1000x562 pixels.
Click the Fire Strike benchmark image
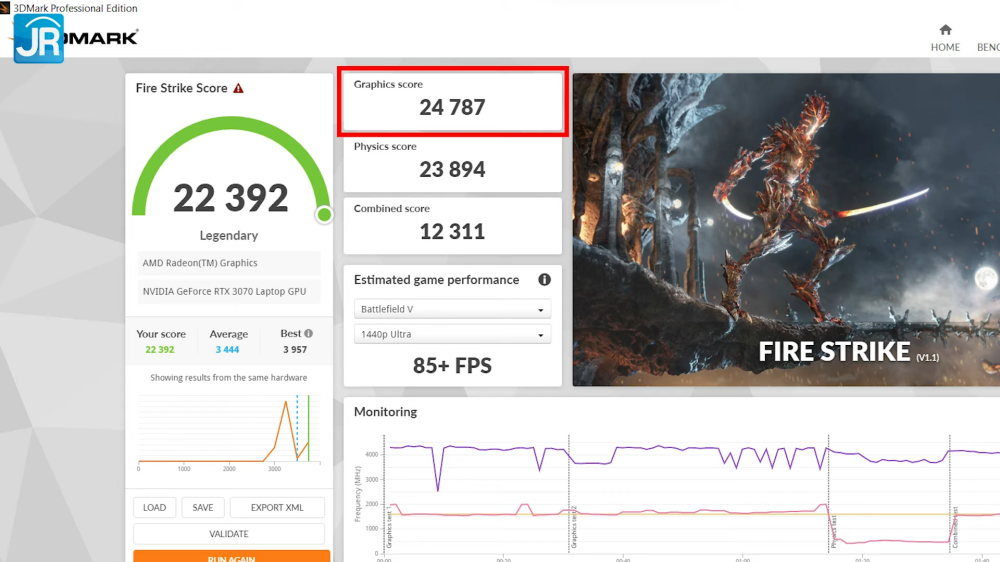pyautogui.click(x=785, y=229)
